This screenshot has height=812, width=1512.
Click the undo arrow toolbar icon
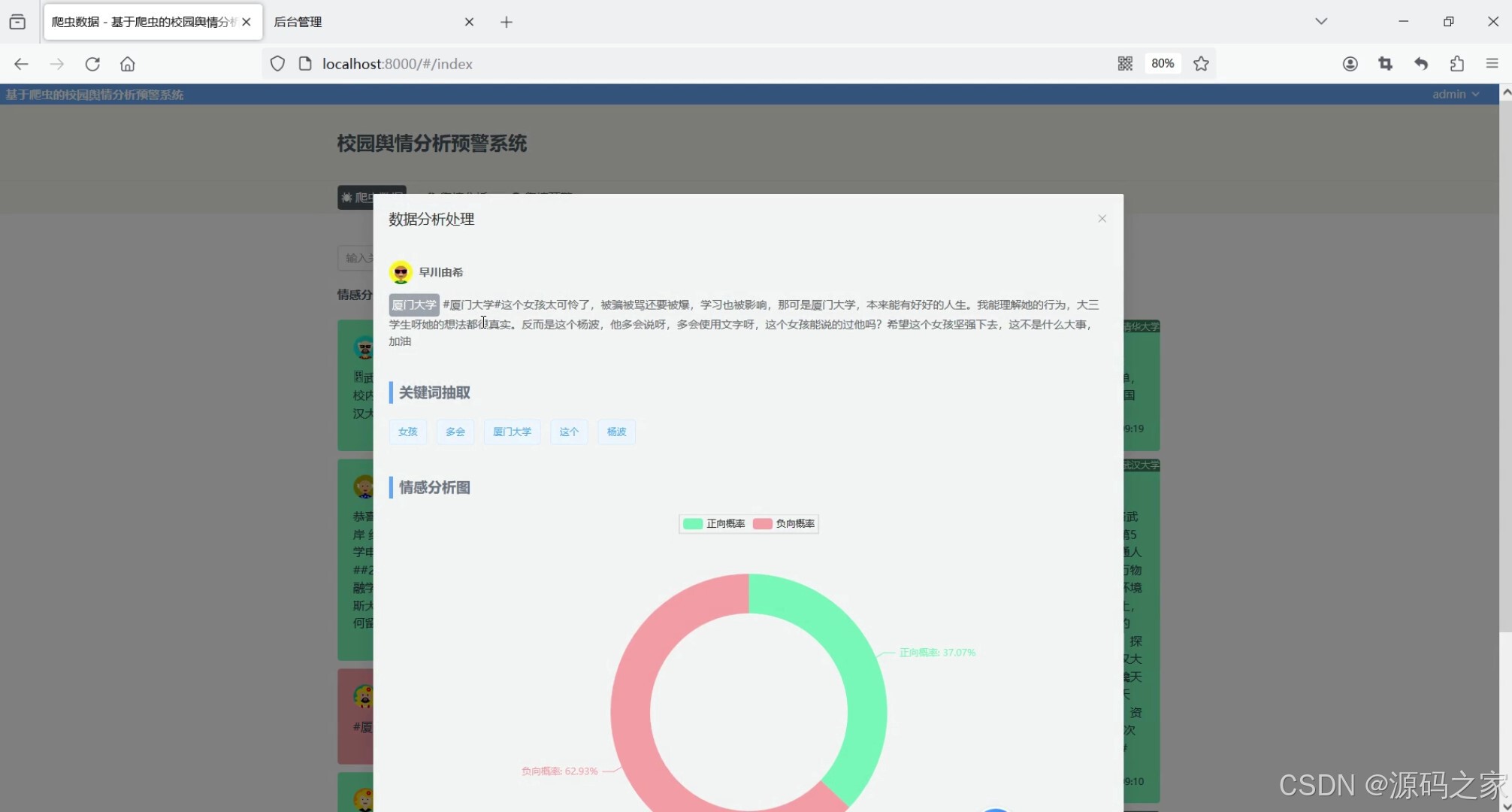tap(1421, 64)
